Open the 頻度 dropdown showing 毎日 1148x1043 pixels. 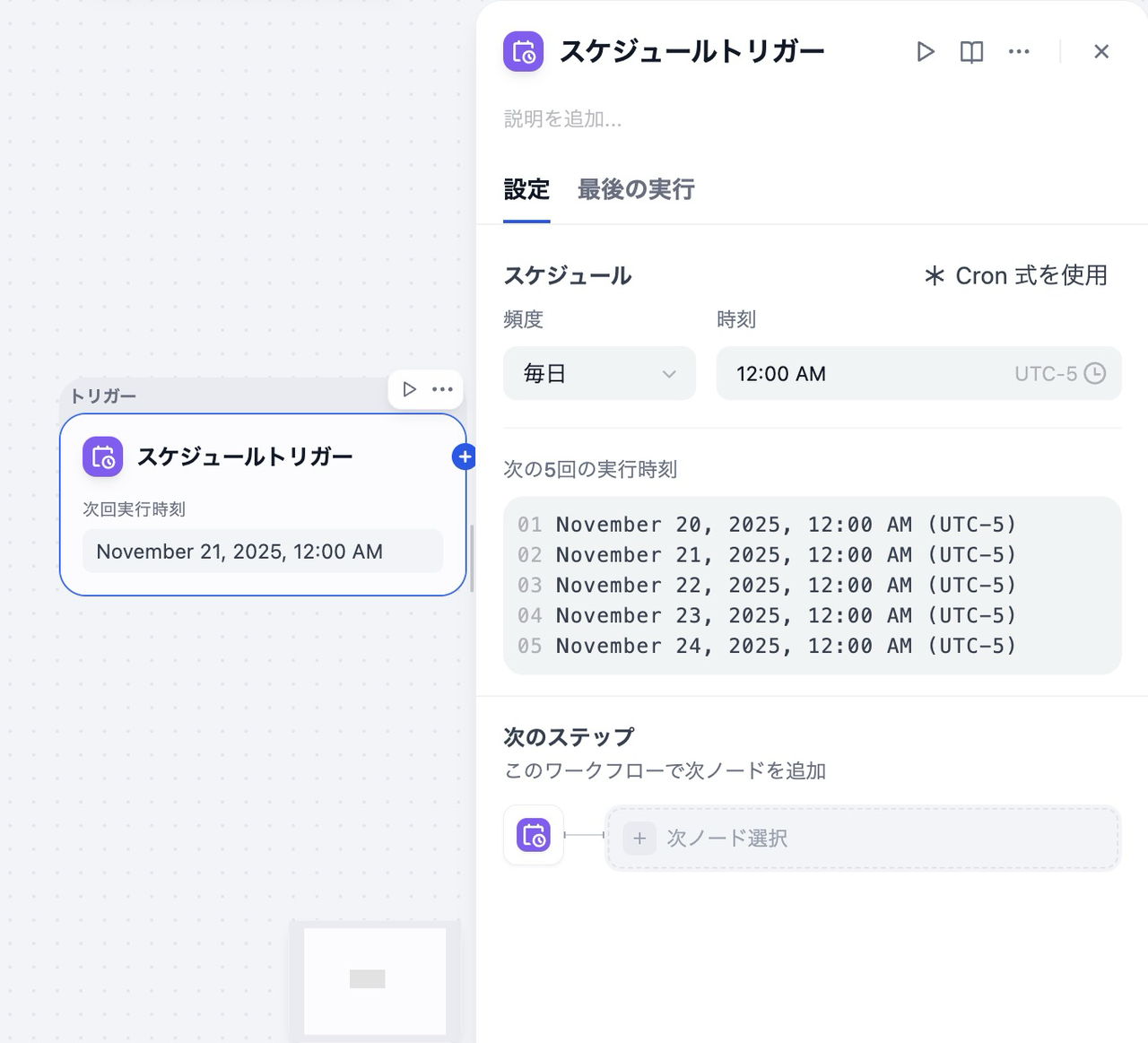(x=599, y=373)
